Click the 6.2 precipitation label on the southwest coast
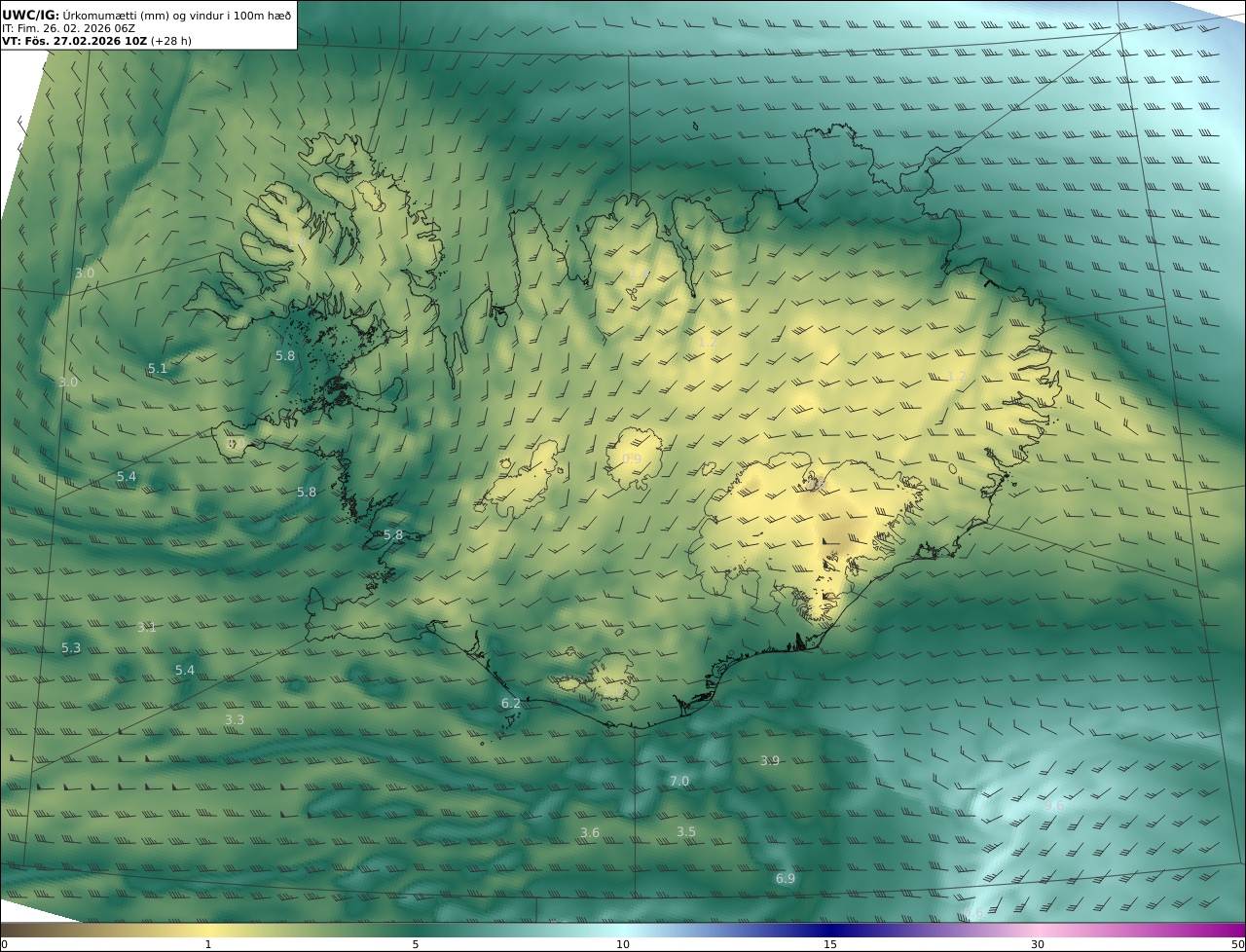The image size is (1246, 952). click(x=510, y=703)
